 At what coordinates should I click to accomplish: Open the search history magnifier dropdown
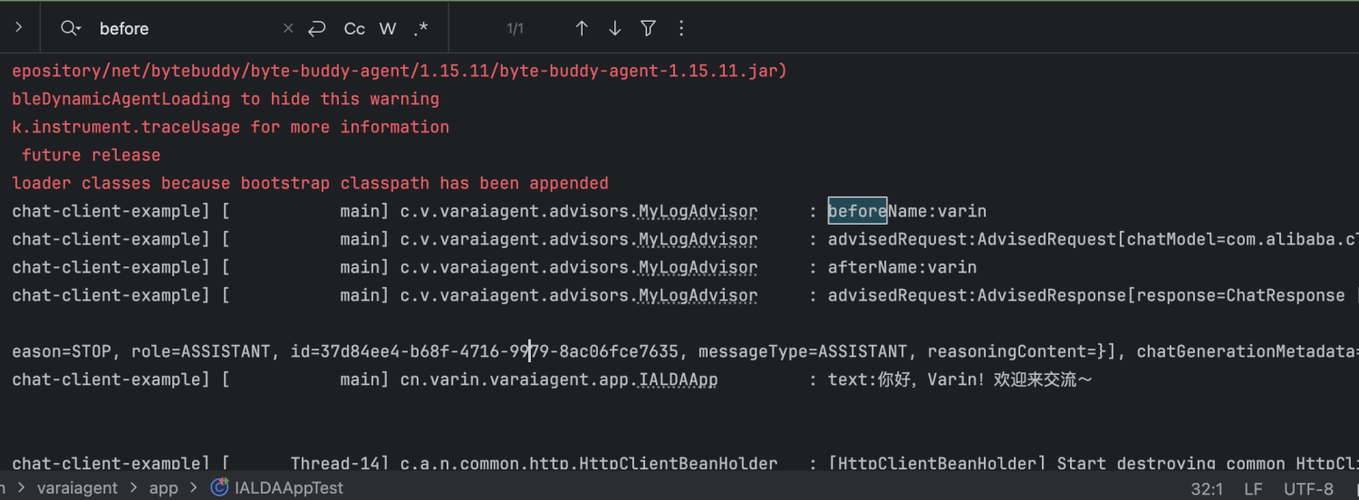70,29
